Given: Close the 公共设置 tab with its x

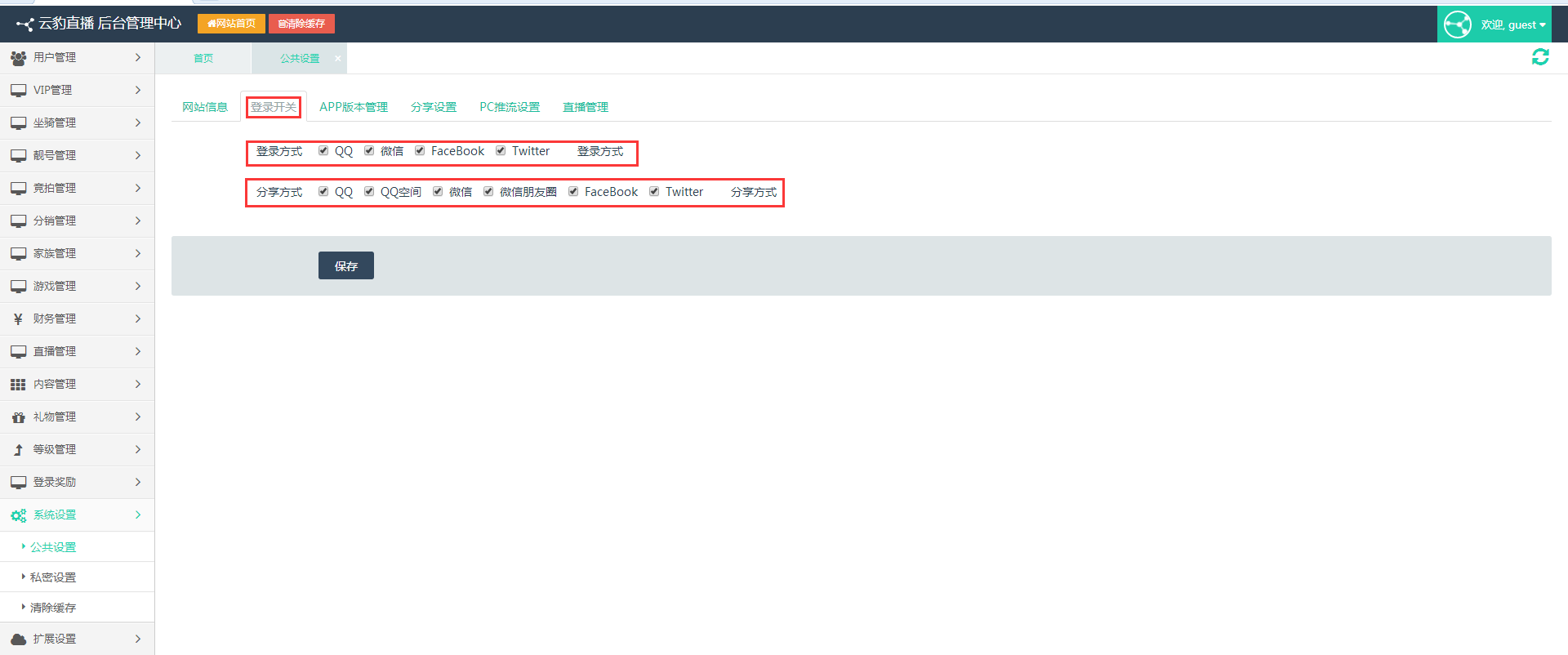Looking at the screenshot, I should [x=337, y=58].
